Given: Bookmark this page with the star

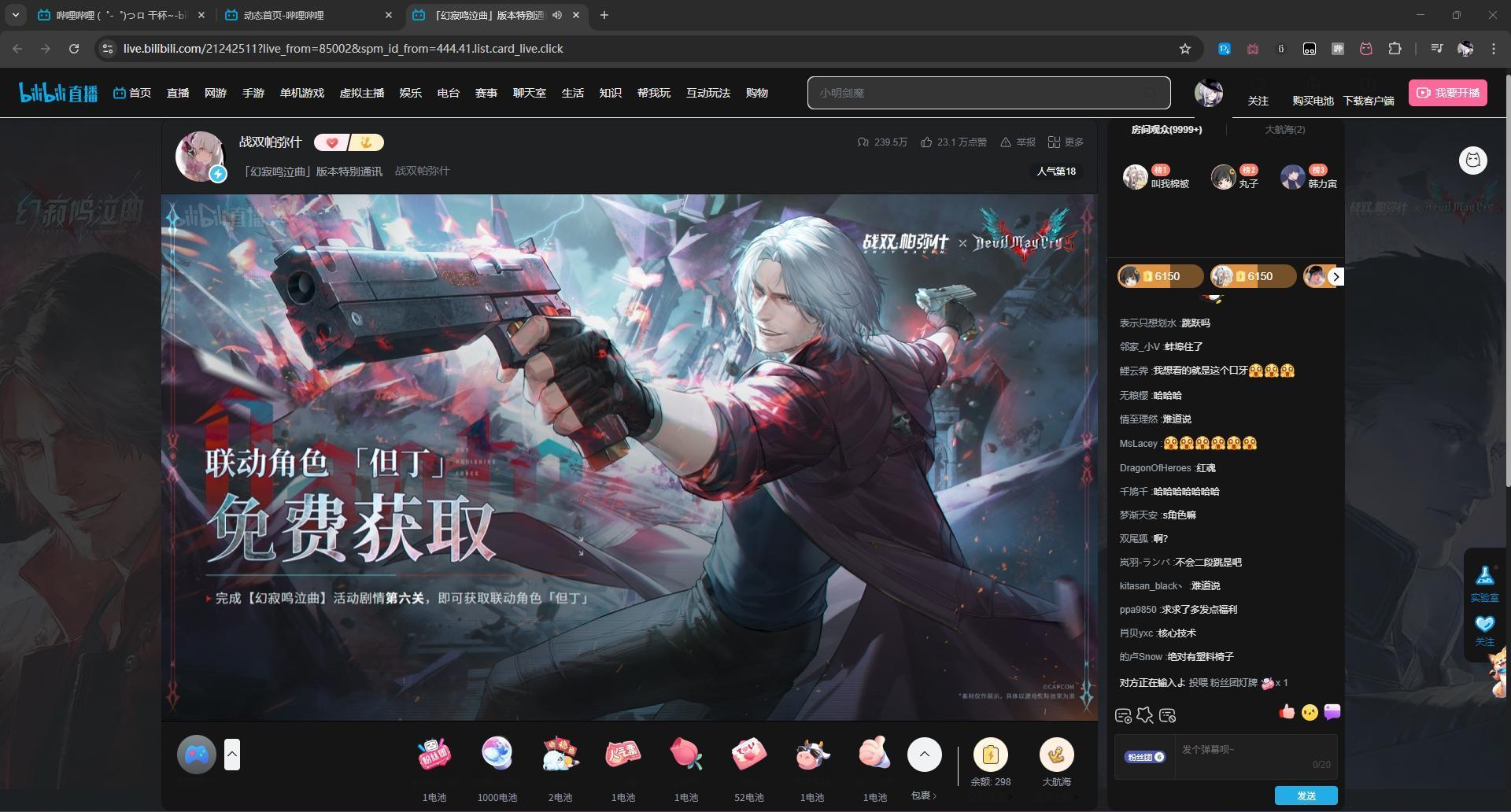Looking at the screenshot, I should 1185,49.
